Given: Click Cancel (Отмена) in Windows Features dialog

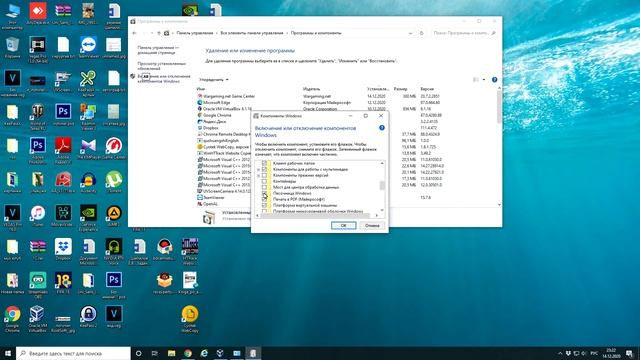Looking at the screenshot, I should click(372, 225).
